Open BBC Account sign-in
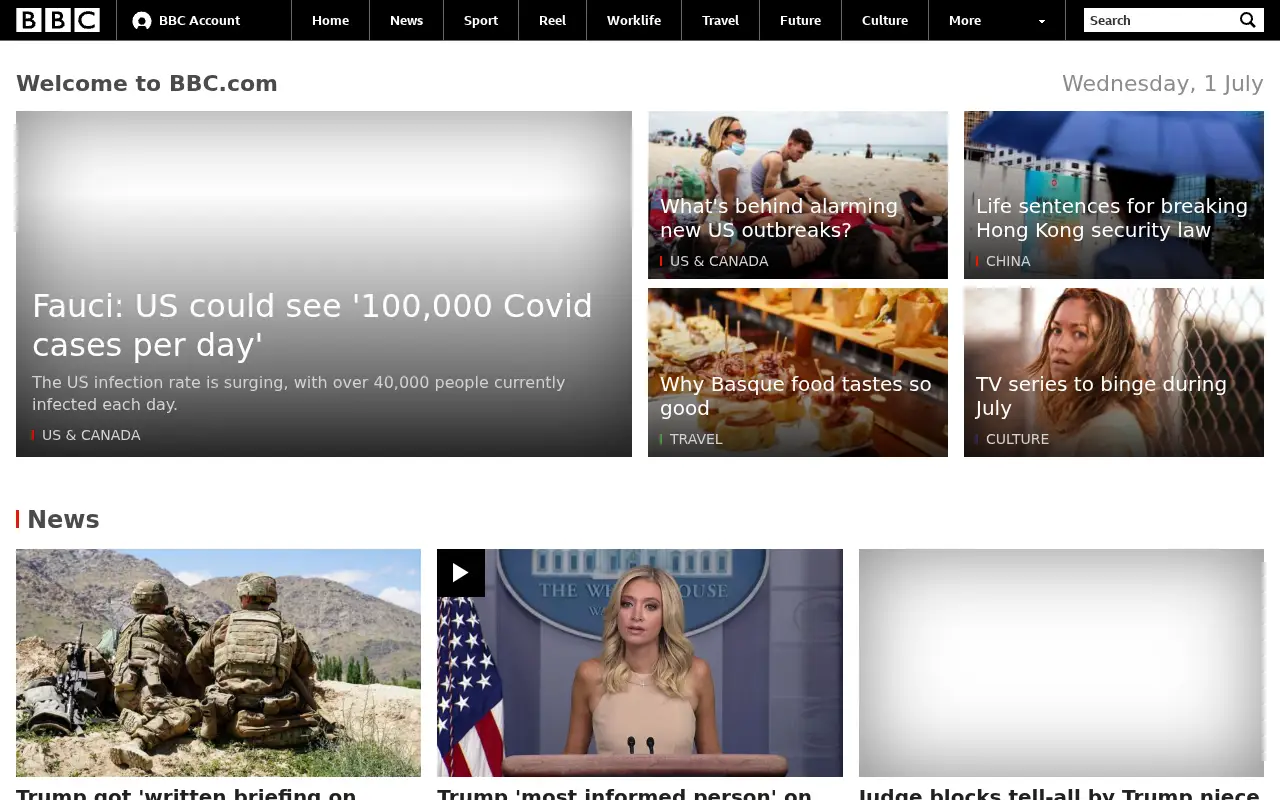 [186, 20]
